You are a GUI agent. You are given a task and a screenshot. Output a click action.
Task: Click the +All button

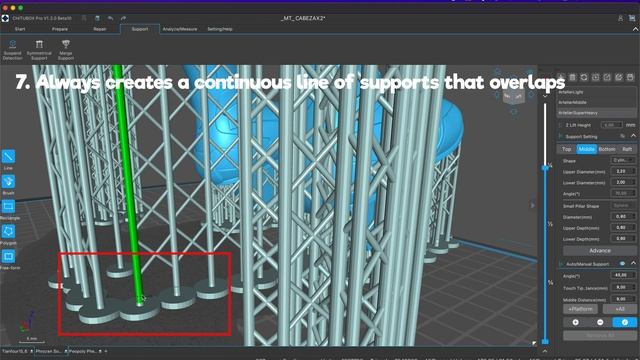pos(620,309)
